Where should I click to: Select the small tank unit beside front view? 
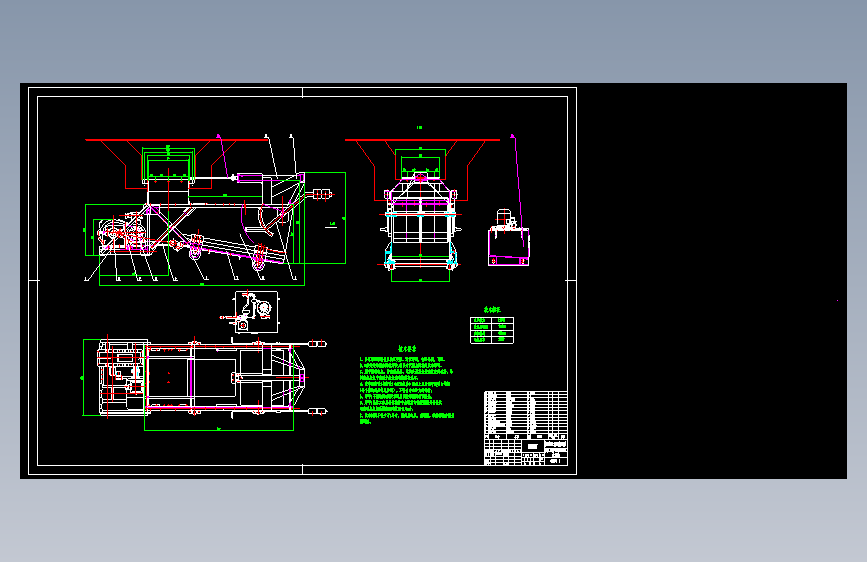coord(509,239)
